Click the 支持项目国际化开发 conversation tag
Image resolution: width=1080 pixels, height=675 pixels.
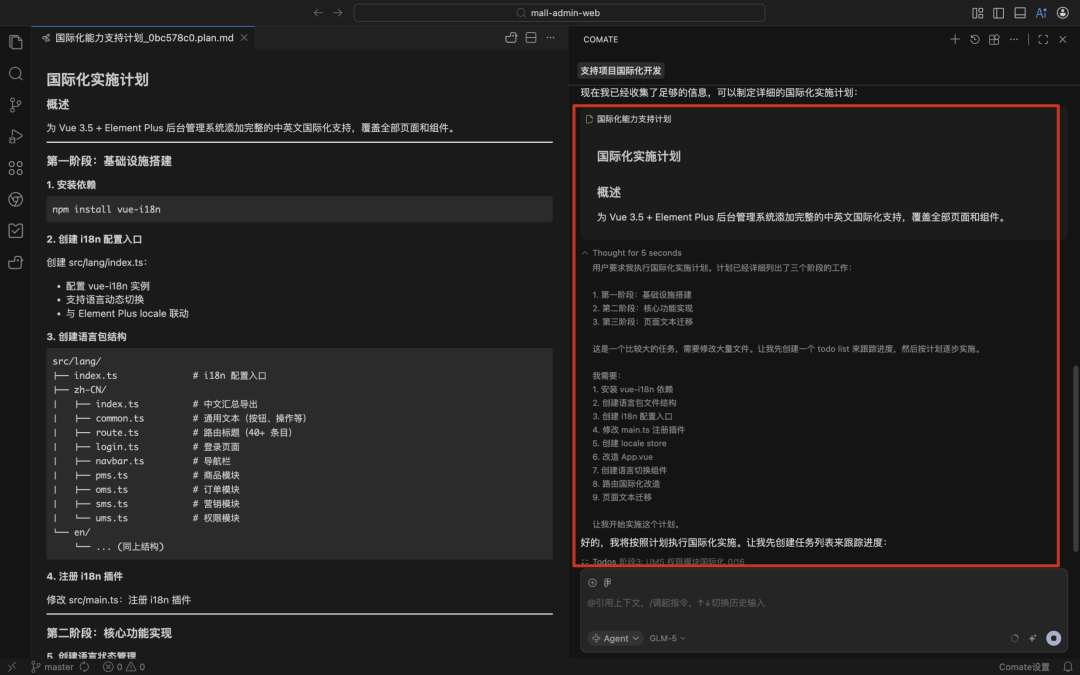click(x=621, y=70)
